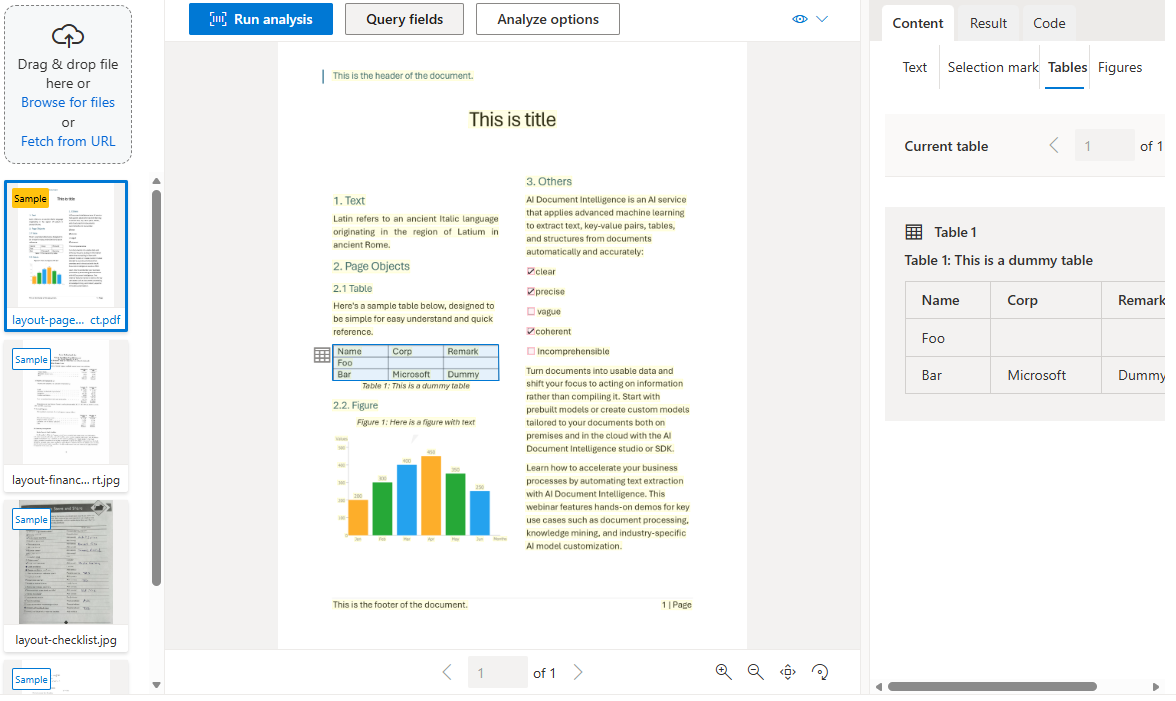The image size is (1176, 701).
Task: Switch to the Result tab
Action: tap(988, 22)
